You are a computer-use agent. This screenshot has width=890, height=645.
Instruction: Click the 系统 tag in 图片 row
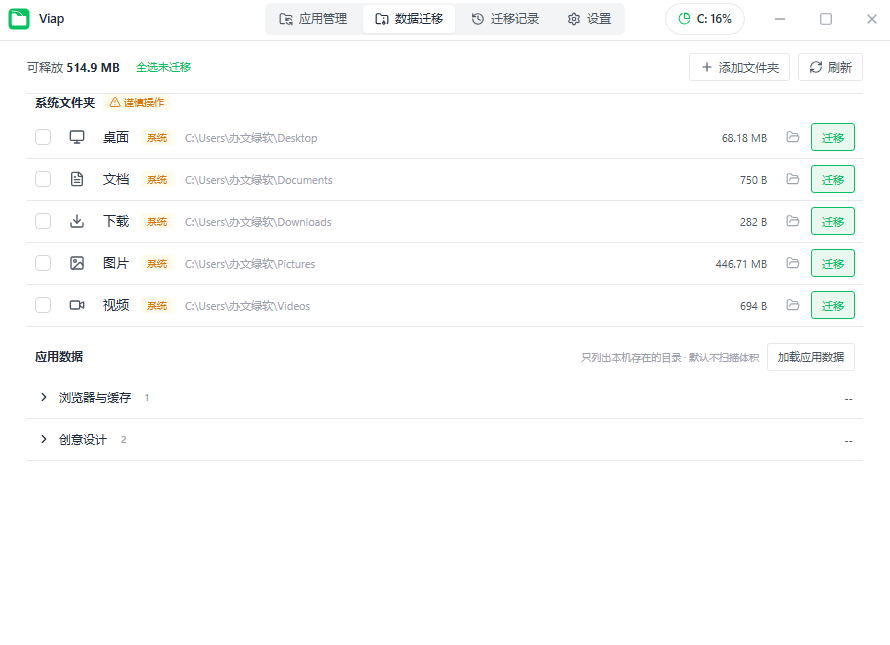[157, 263]
